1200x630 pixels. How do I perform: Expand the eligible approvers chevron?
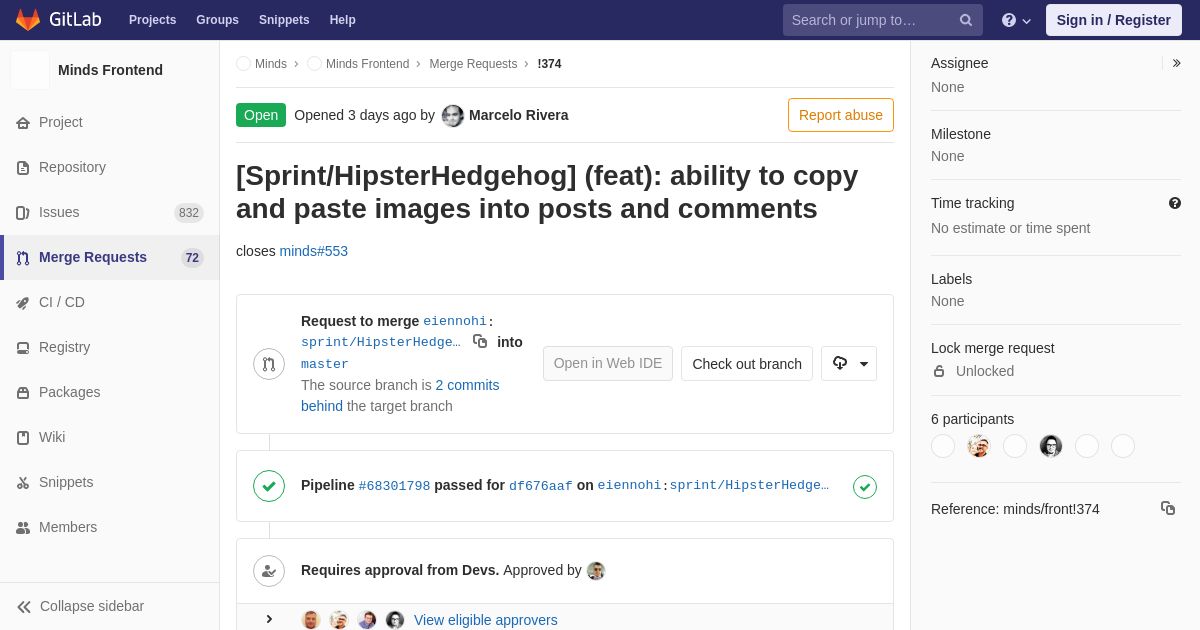tap(269, 620)
